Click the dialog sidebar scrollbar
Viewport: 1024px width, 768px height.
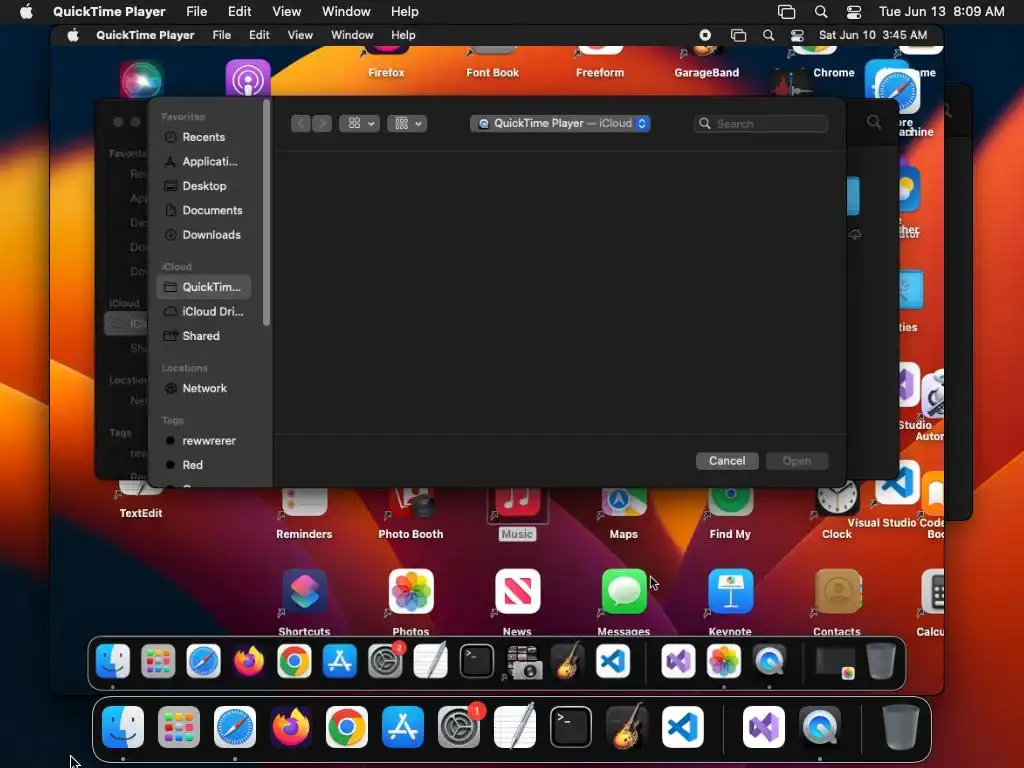(266, 212)
